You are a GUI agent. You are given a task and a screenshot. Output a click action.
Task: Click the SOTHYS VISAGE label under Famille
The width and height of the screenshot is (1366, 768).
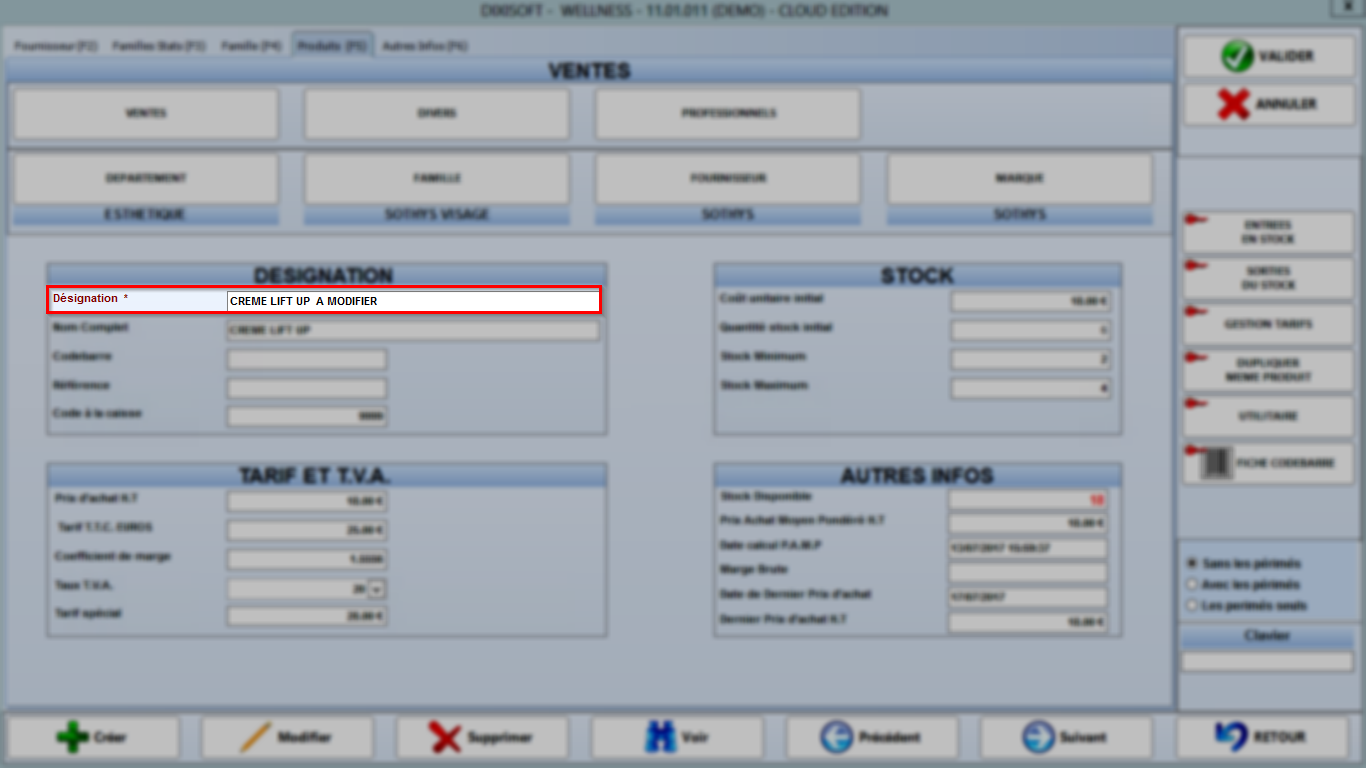pyautogui.click(x=437, y=215)
